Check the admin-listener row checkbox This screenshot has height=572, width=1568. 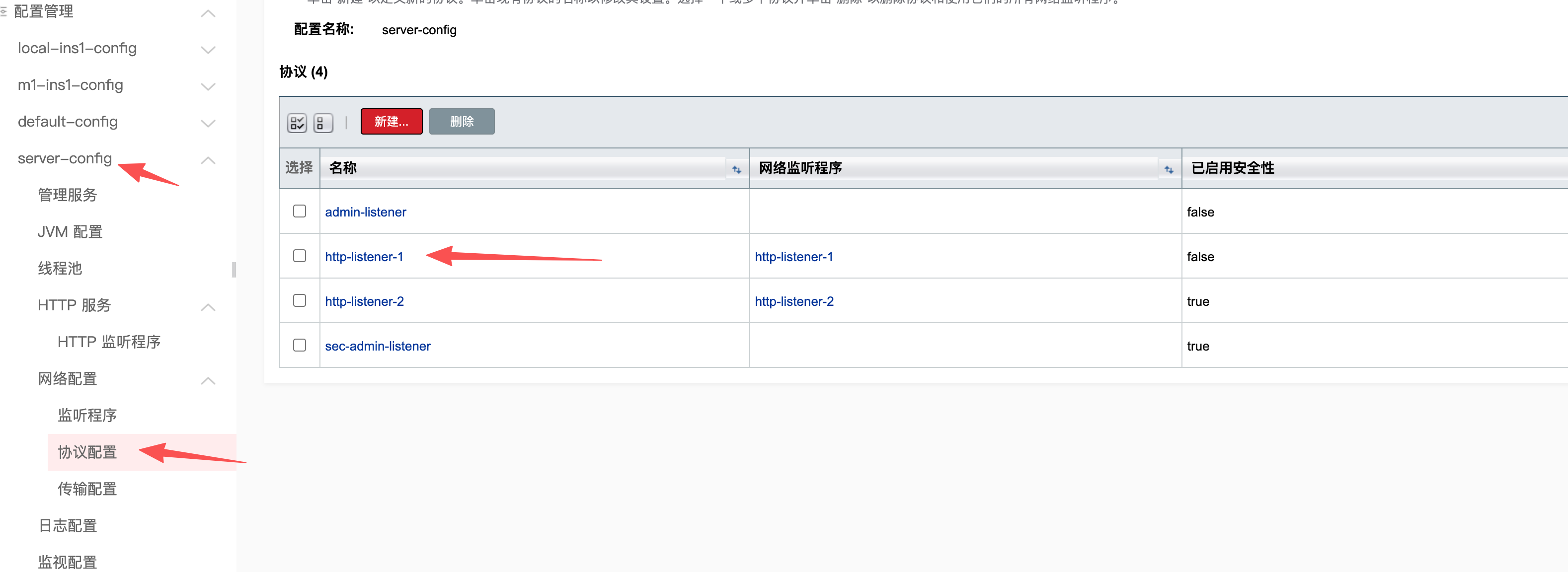point(299,211)
